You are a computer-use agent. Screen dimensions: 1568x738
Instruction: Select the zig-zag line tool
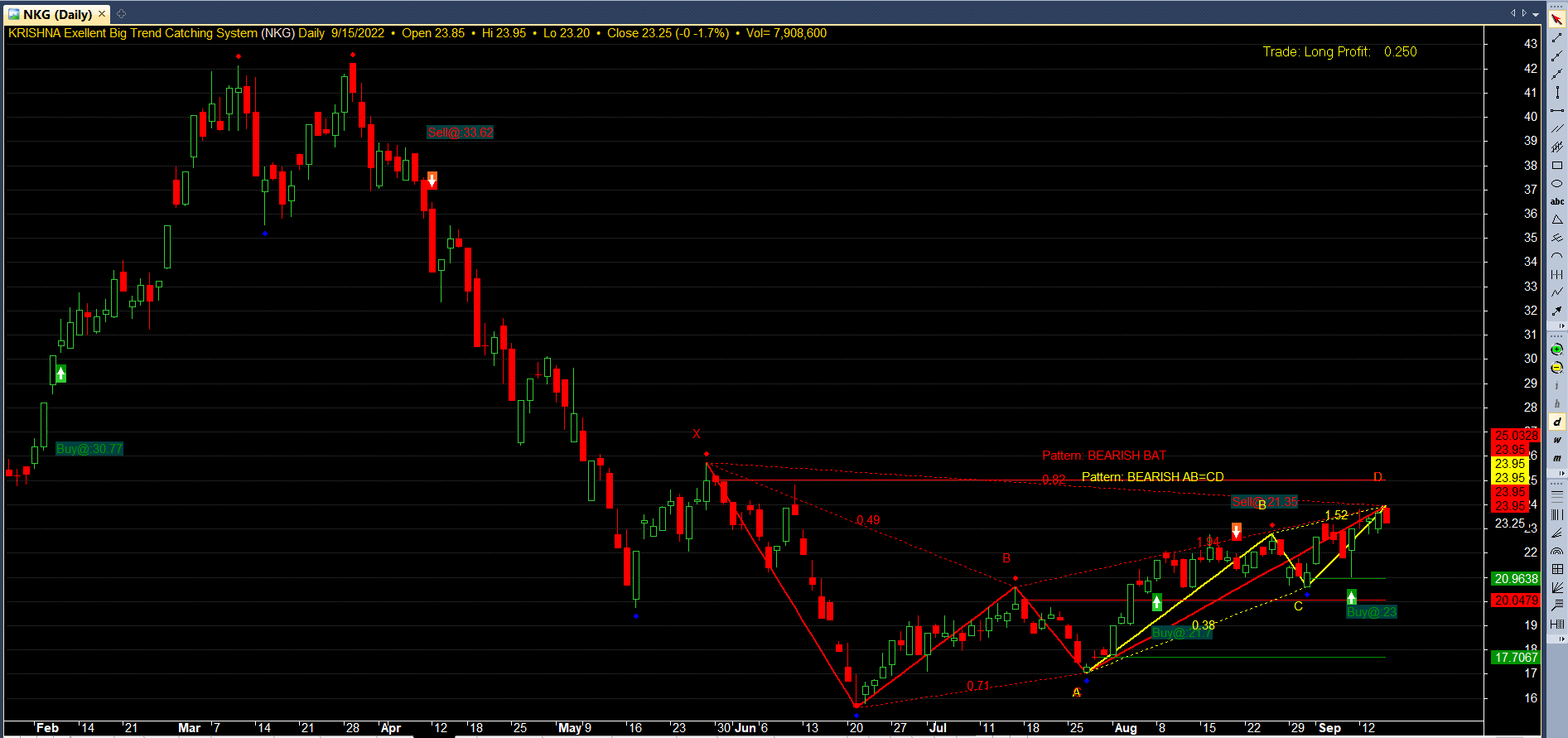click(x=1557, y=292)
